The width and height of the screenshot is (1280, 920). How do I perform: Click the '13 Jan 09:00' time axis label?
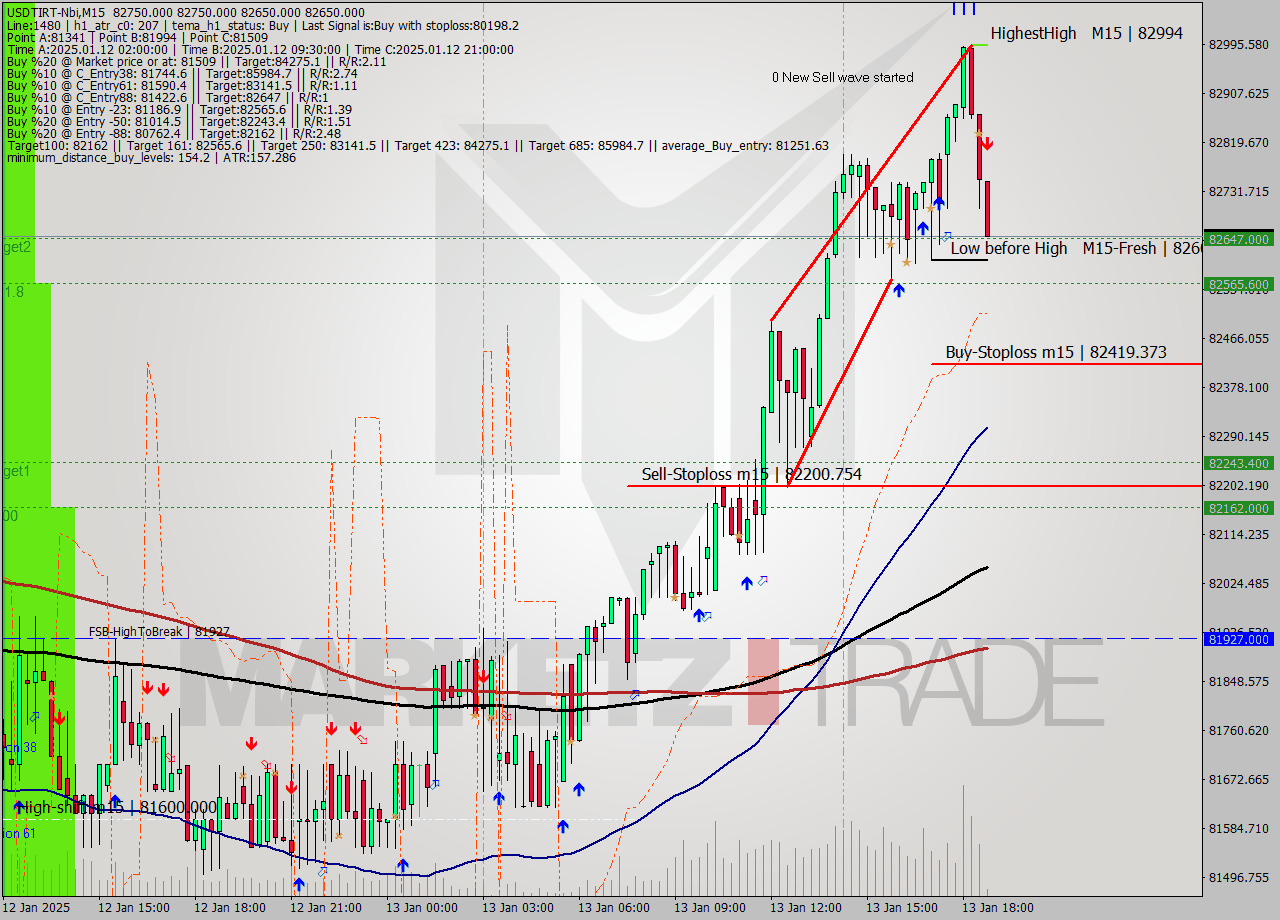(710, 908)
